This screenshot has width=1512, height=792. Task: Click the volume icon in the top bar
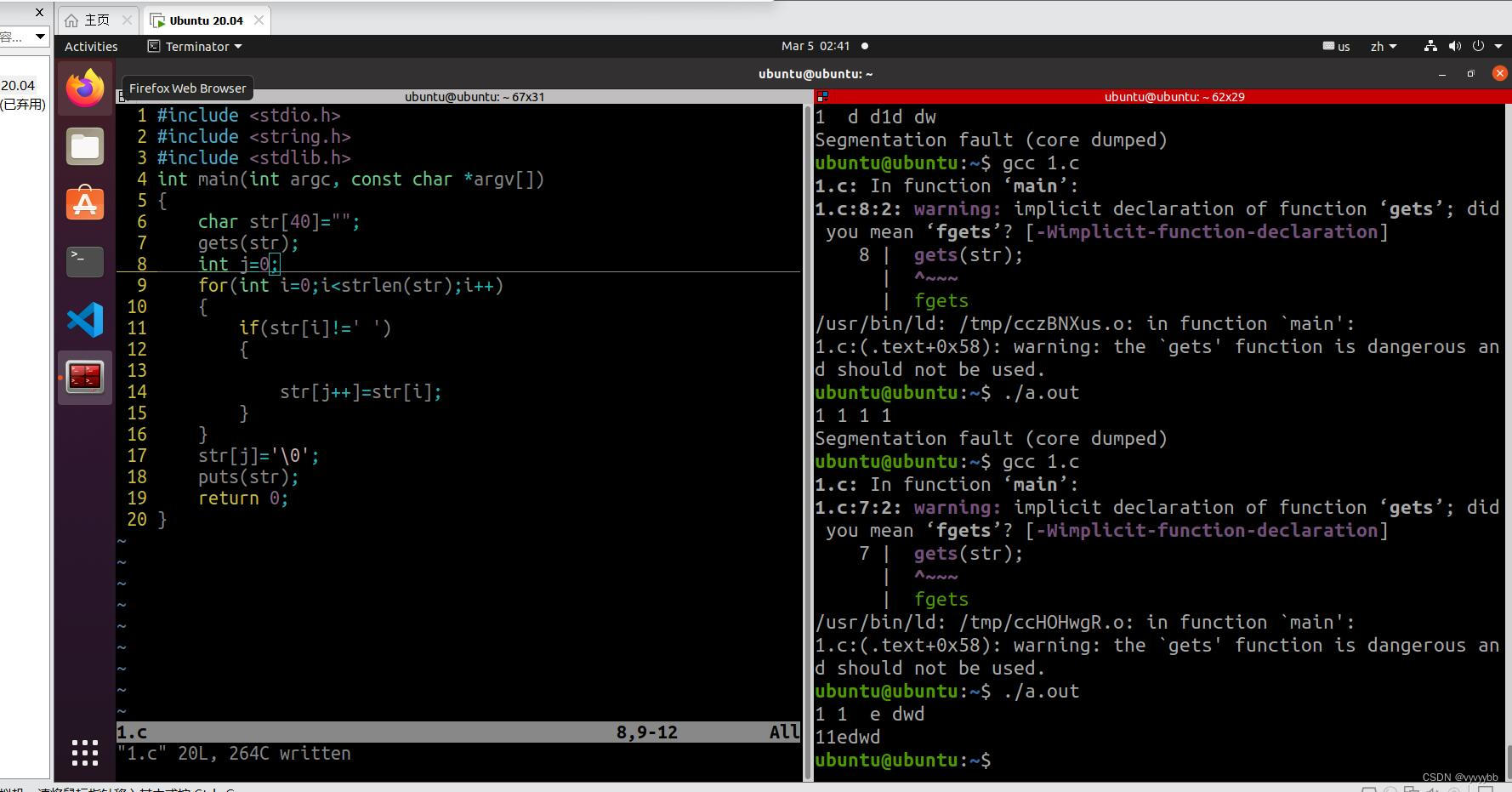[x=1454, y=46]
